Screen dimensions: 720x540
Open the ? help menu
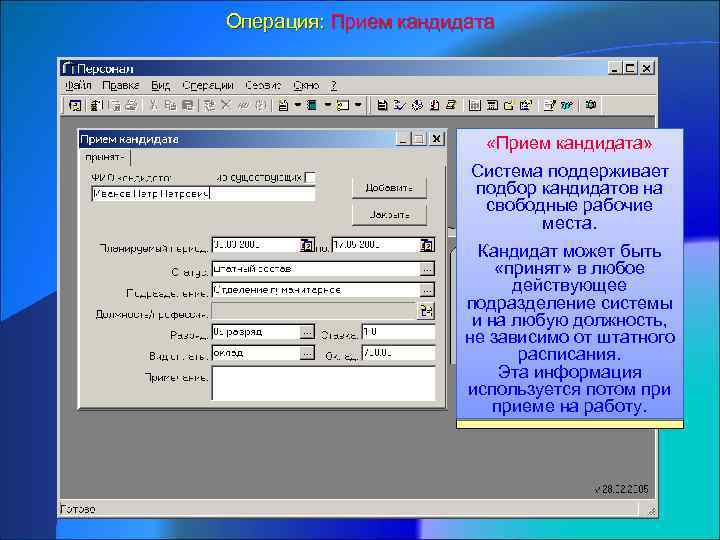(x=334, y=85)
